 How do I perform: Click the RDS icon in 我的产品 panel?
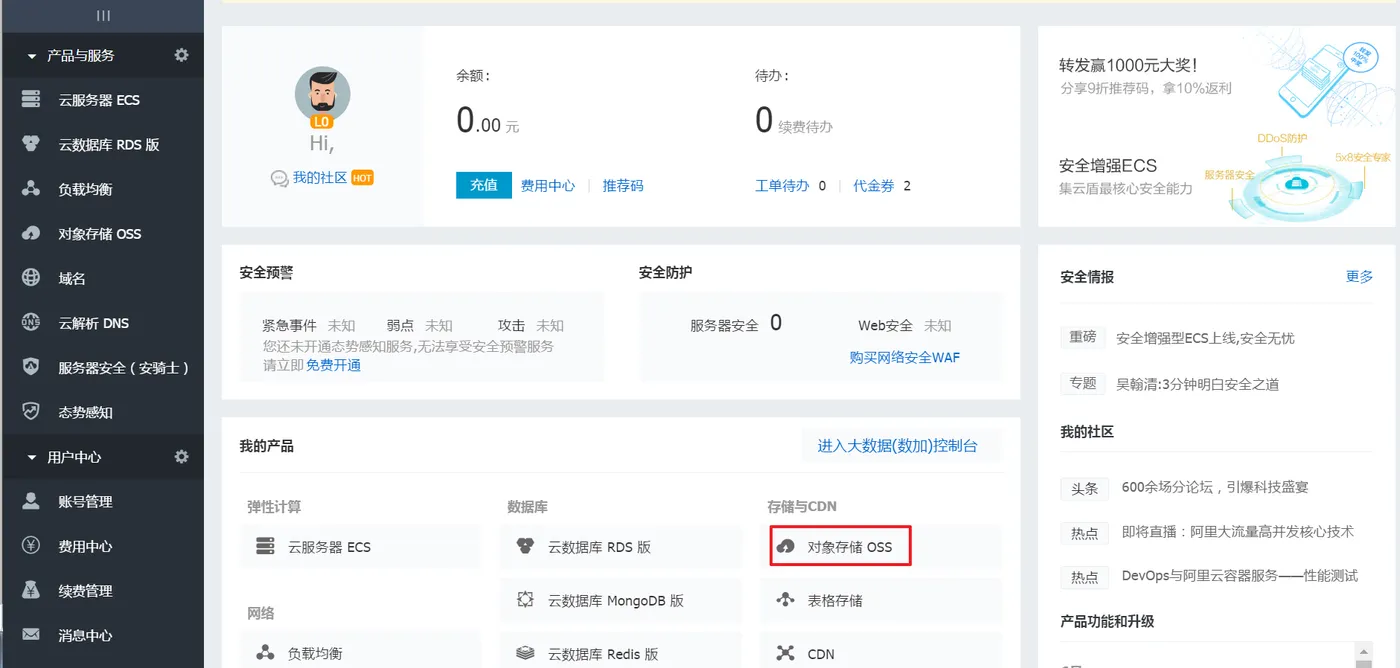point(525,547)
